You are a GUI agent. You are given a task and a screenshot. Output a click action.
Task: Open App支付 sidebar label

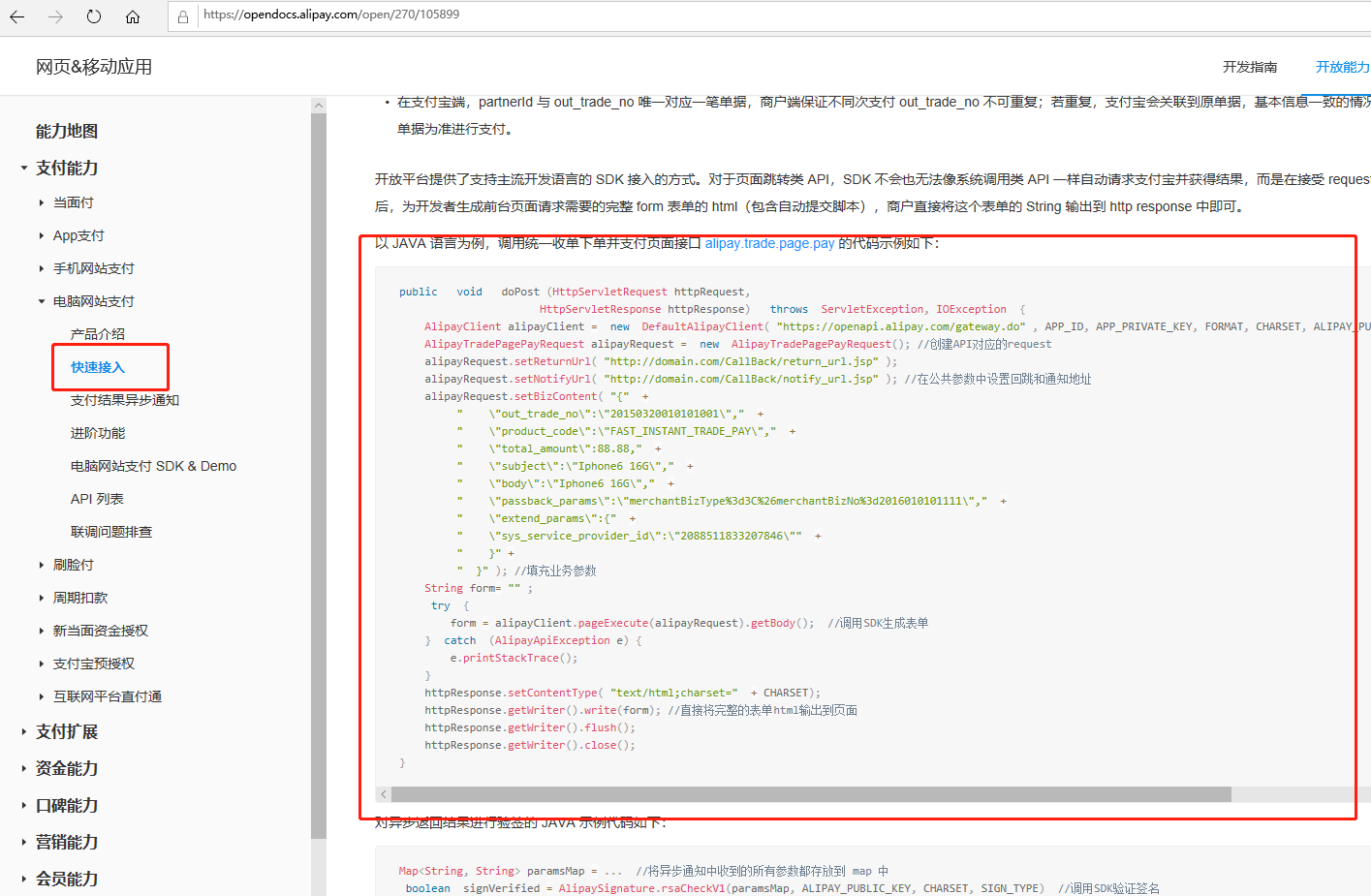[78, 235]
